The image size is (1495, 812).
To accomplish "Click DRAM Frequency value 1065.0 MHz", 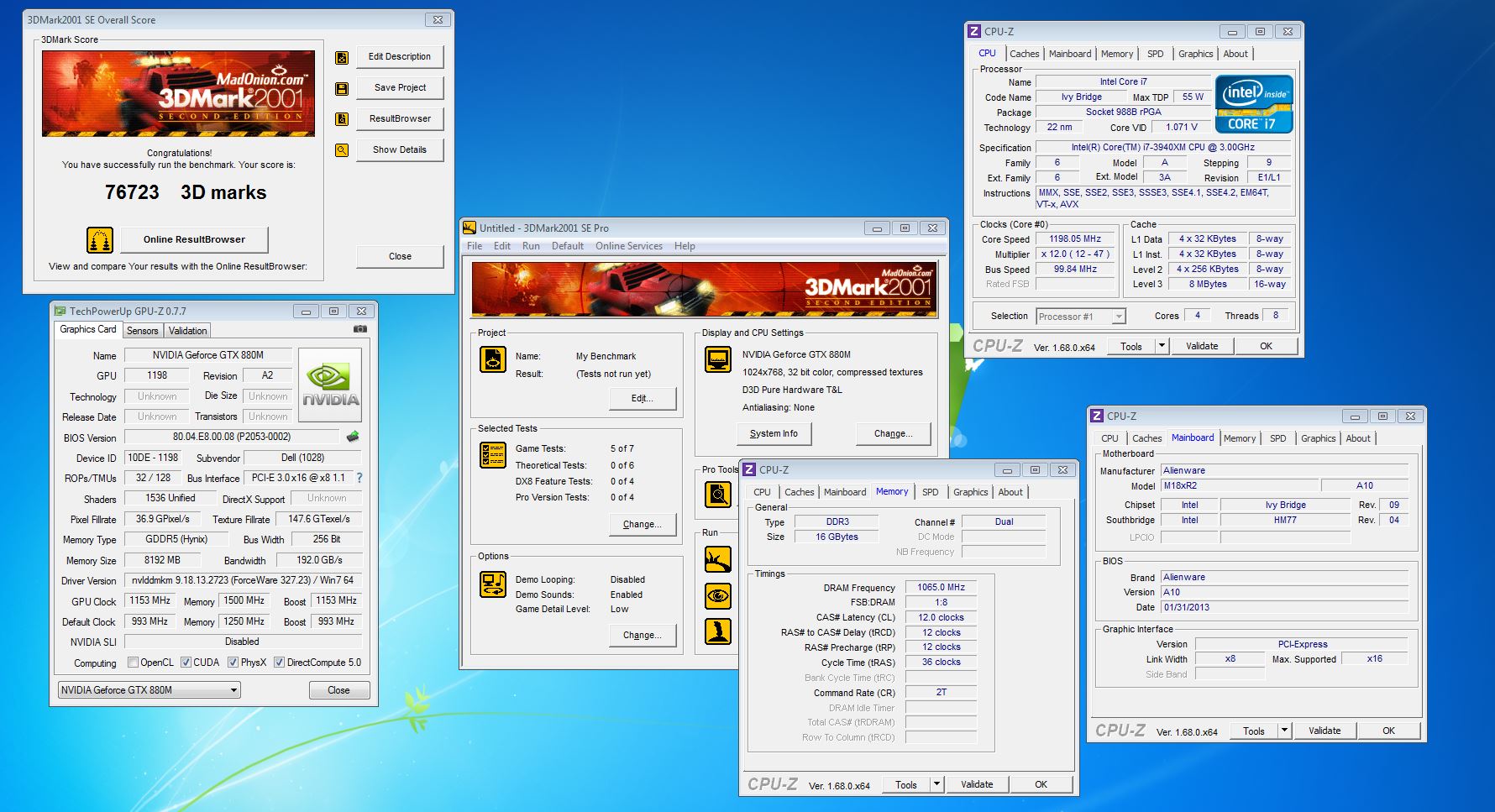I will click(x=941, y=588).
